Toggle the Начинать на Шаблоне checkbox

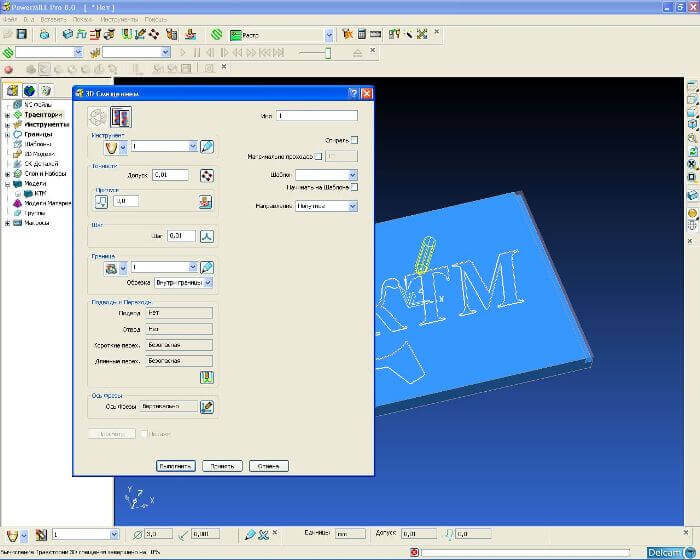354,187
